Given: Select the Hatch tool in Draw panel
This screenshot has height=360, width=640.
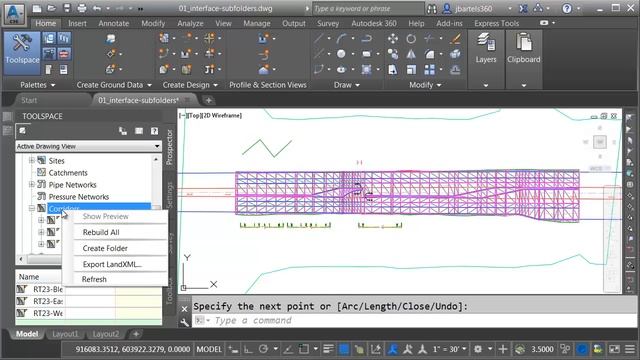Looking at the screenshot, I should point(366,70).
